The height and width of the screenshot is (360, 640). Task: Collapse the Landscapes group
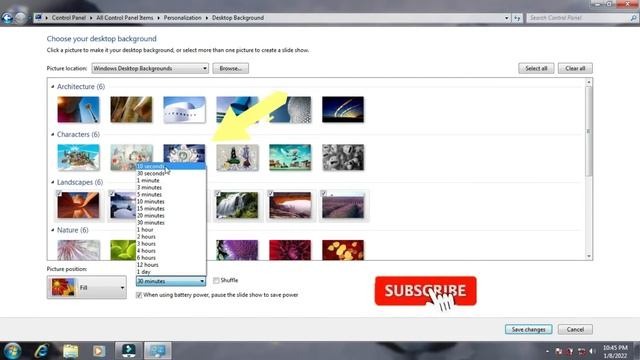point(53,182)
